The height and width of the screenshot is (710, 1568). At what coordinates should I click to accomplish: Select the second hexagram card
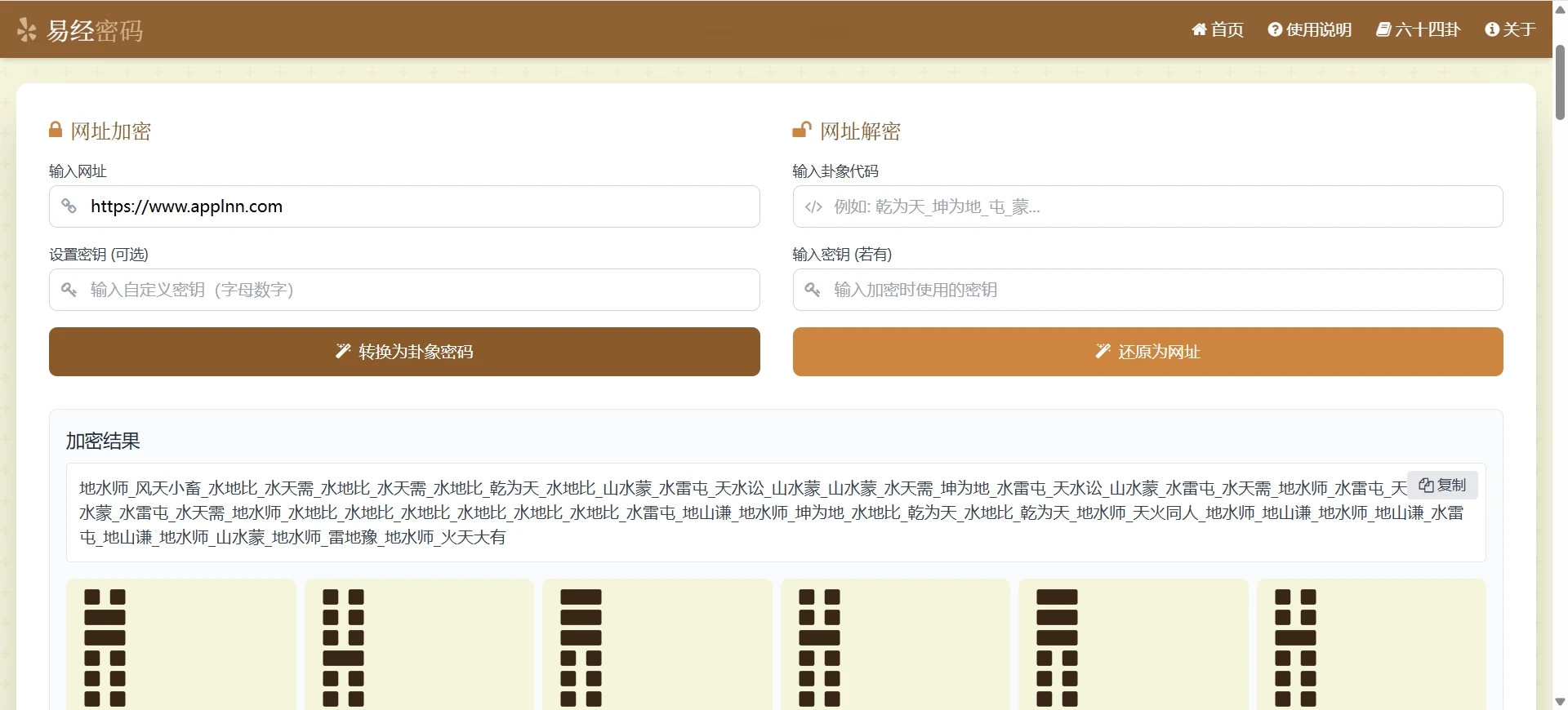[419, 644]
